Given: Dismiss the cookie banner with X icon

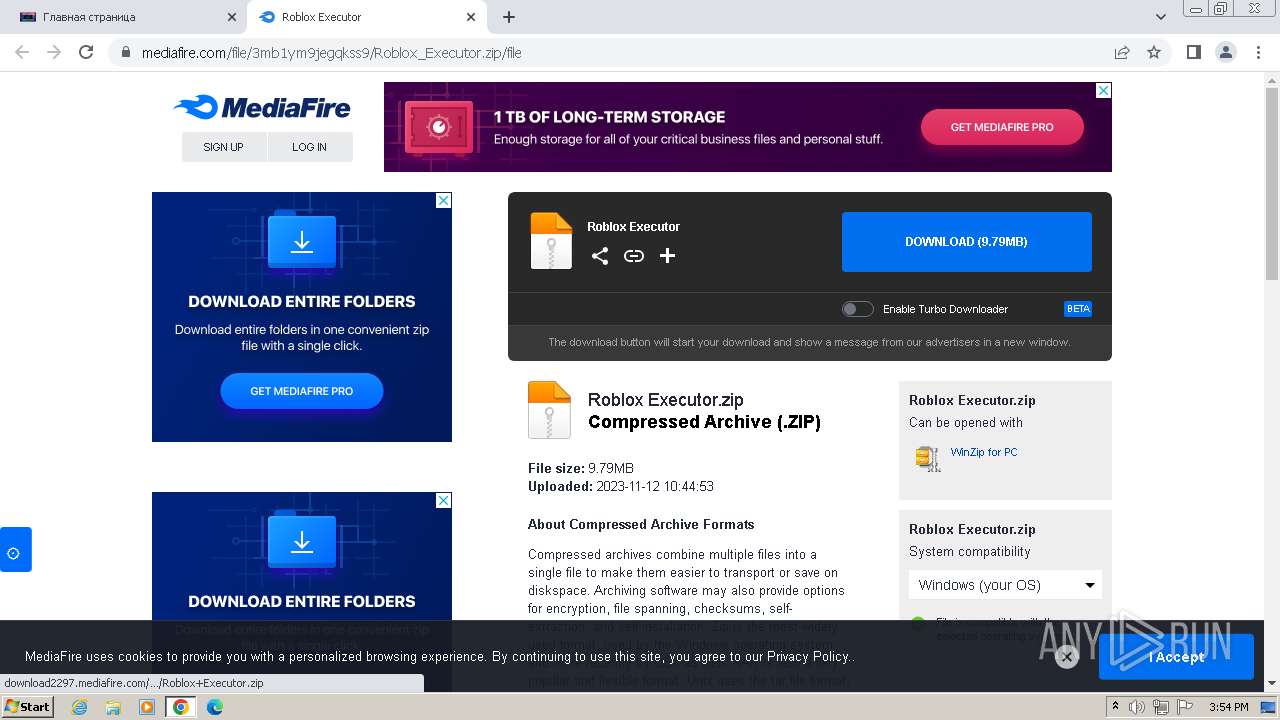Looking at the screenshot, I should [1066, 657].
